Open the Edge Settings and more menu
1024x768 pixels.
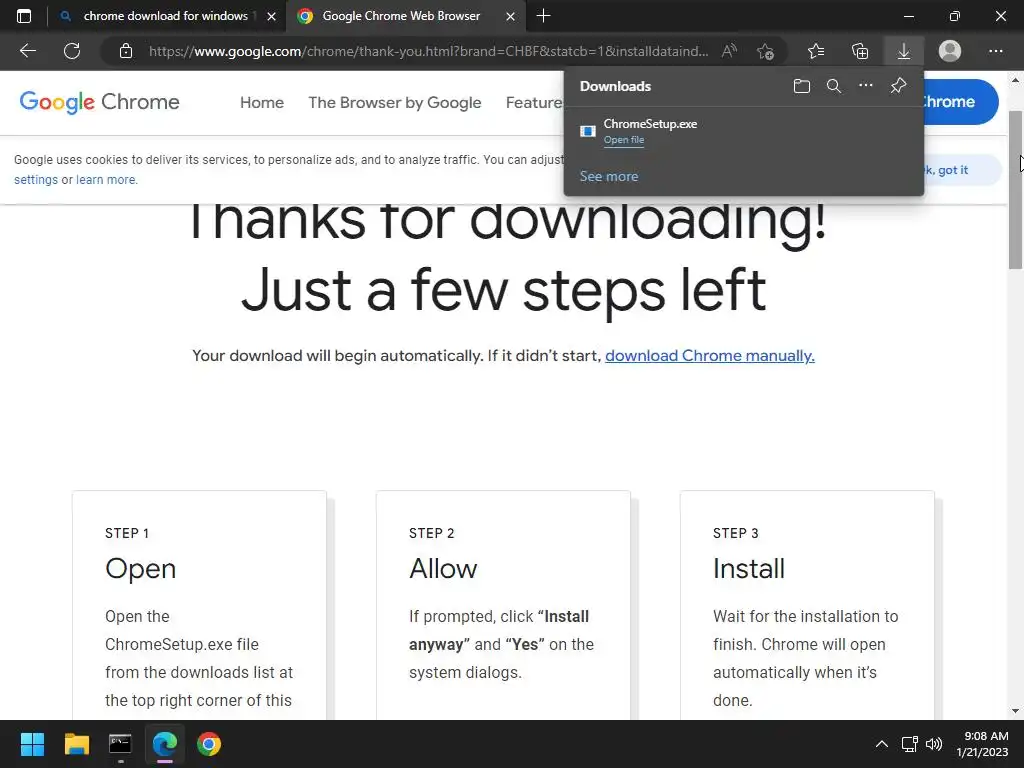tap(995, 51)
